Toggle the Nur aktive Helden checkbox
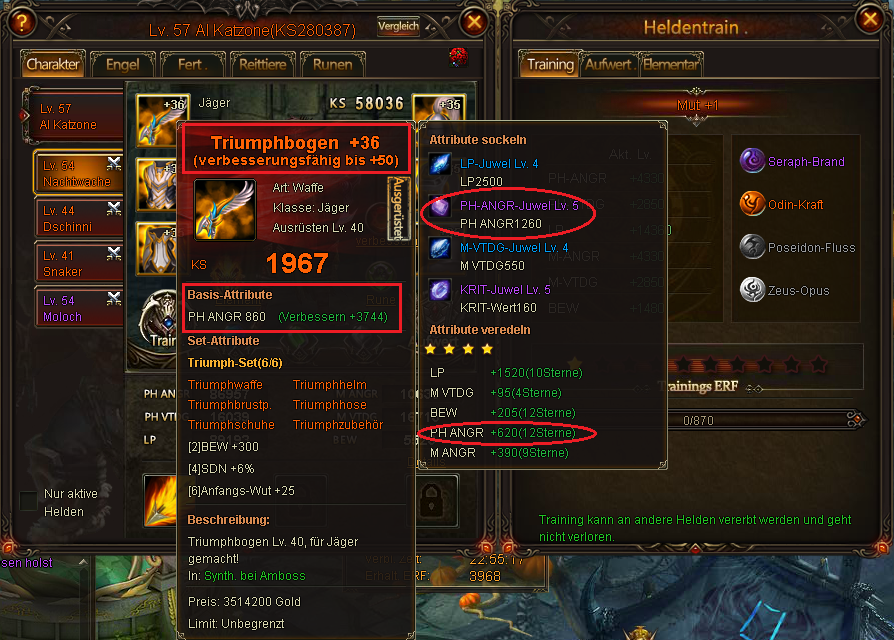Viewport: 894px width, 640px height. (x=28, y=501)
